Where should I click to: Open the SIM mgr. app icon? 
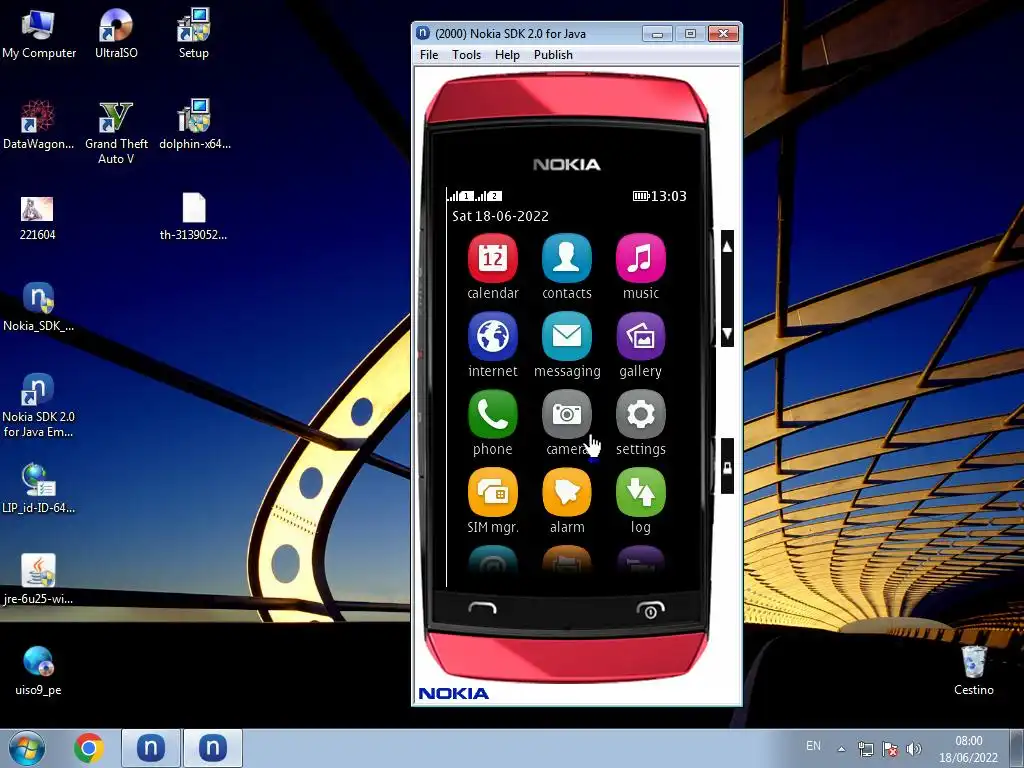492,492
